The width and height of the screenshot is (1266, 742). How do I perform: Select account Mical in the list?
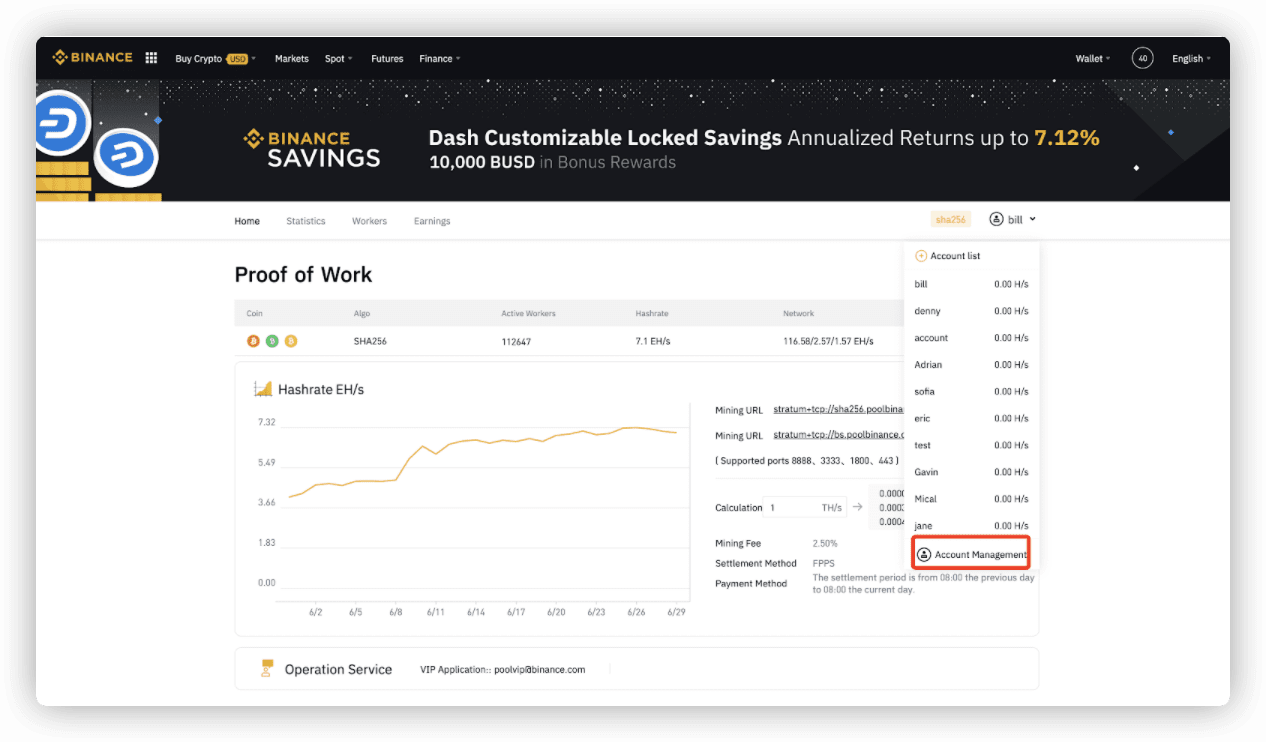click(x=971, y=499)
